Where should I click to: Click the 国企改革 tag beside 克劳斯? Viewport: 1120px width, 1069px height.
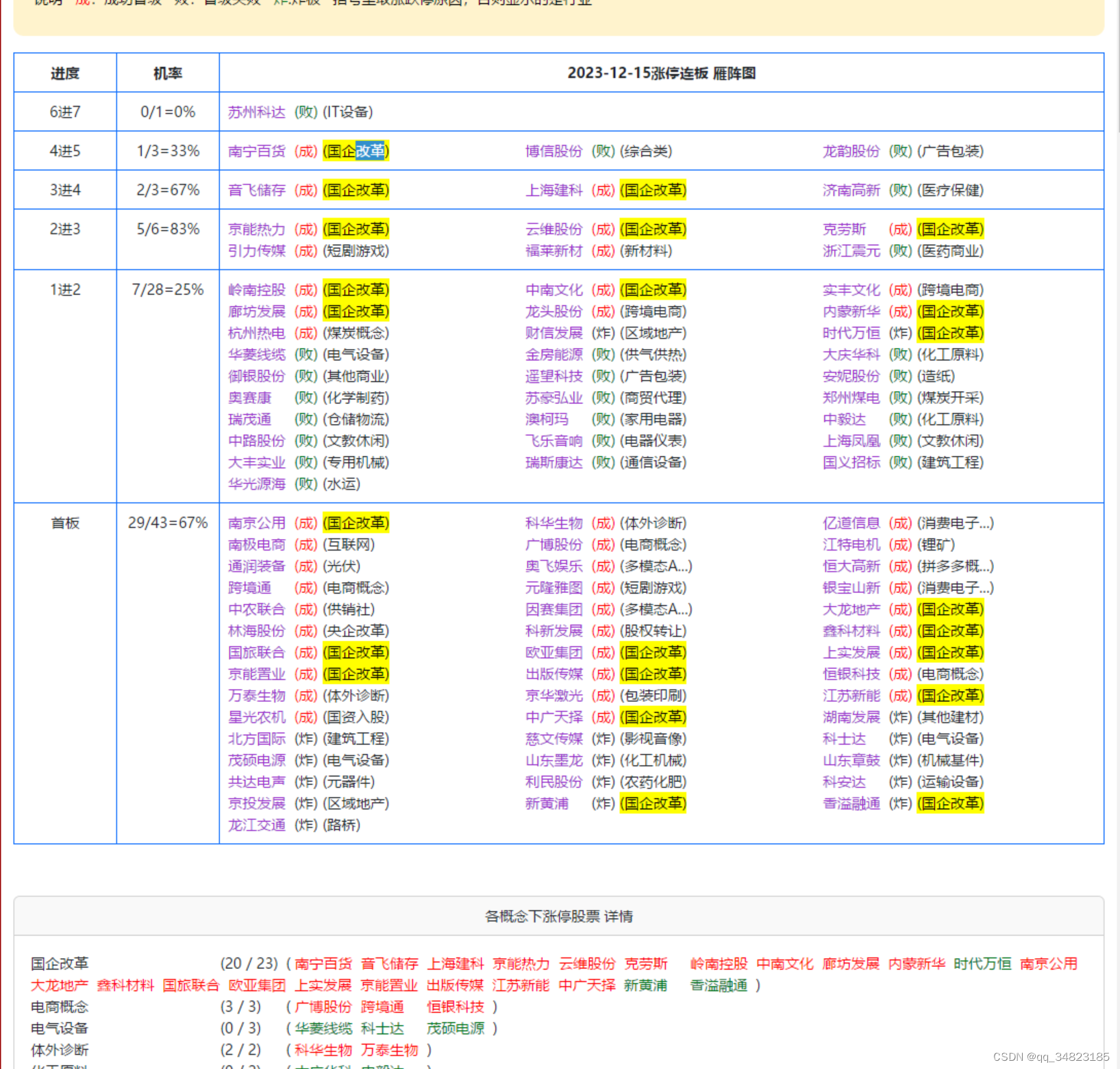point(950,229)
